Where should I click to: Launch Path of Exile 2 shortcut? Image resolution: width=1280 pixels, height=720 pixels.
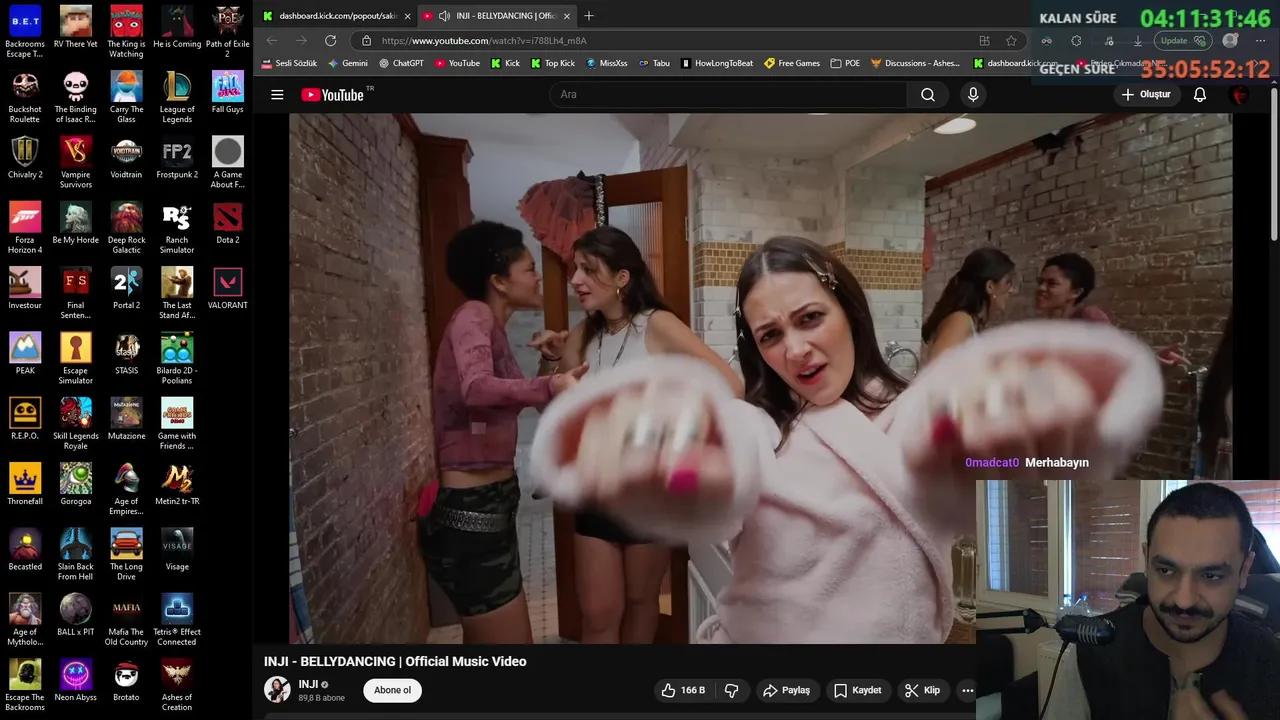click(228, 32)
